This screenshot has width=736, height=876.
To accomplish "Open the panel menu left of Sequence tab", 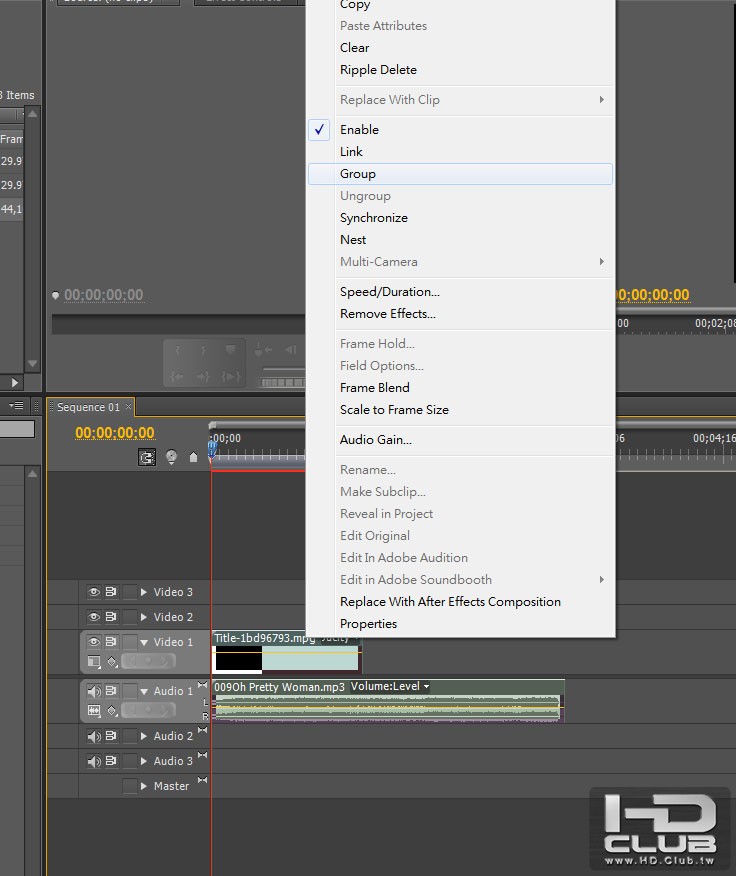I will point(17,406).
